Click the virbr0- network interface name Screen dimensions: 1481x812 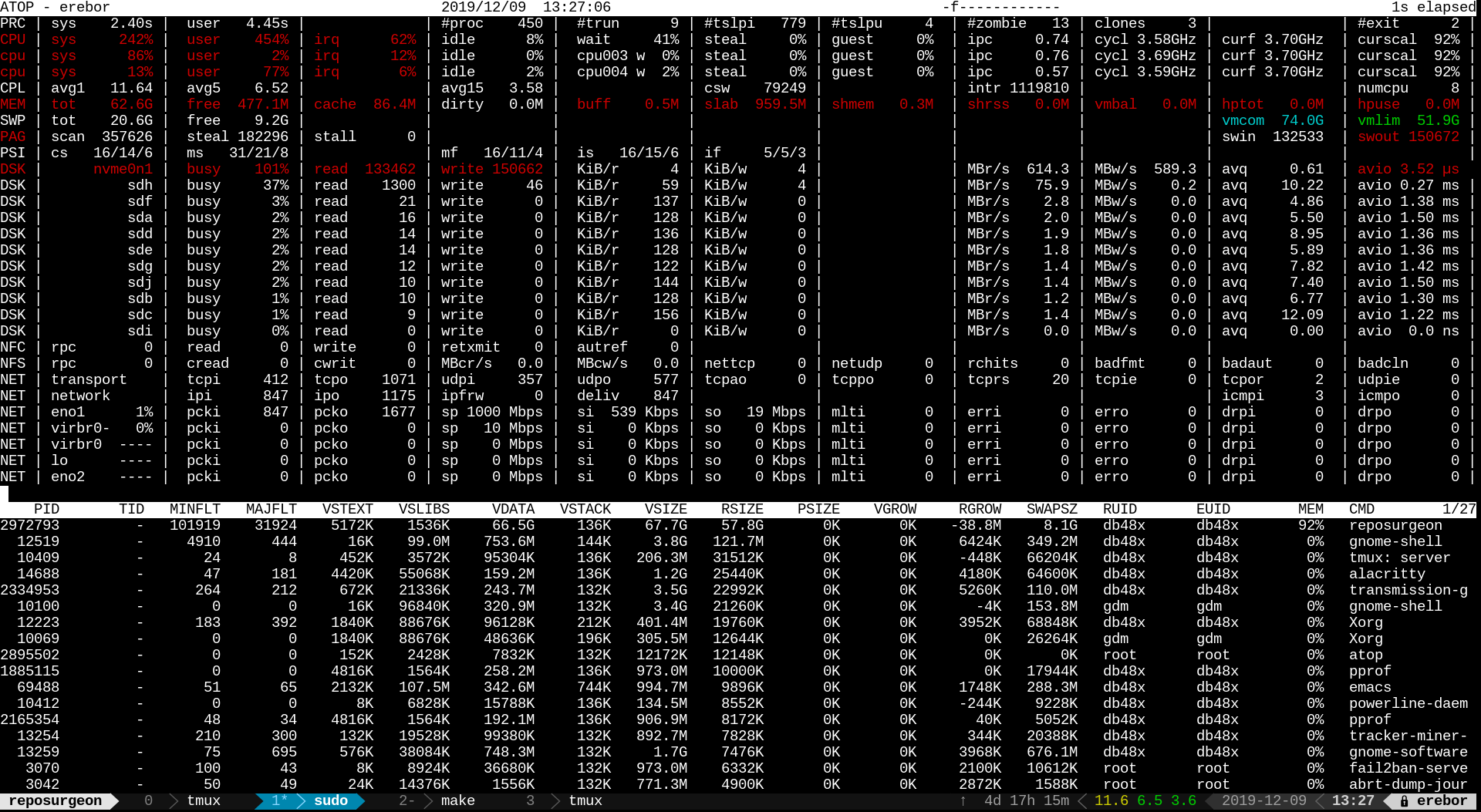click(x=80, y=429)
